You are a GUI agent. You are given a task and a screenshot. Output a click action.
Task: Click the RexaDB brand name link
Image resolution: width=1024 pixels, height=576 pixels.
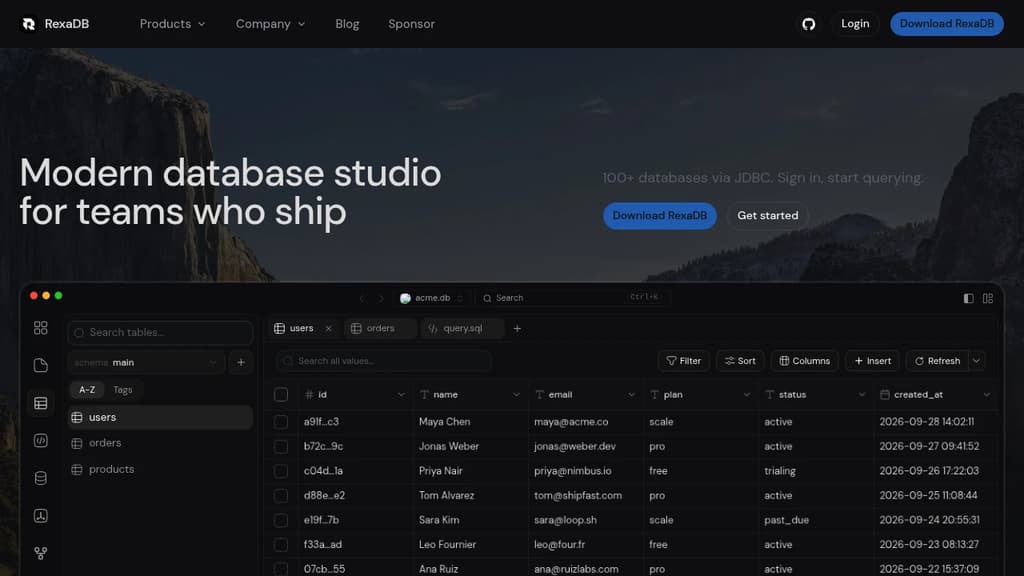[67, 24]
